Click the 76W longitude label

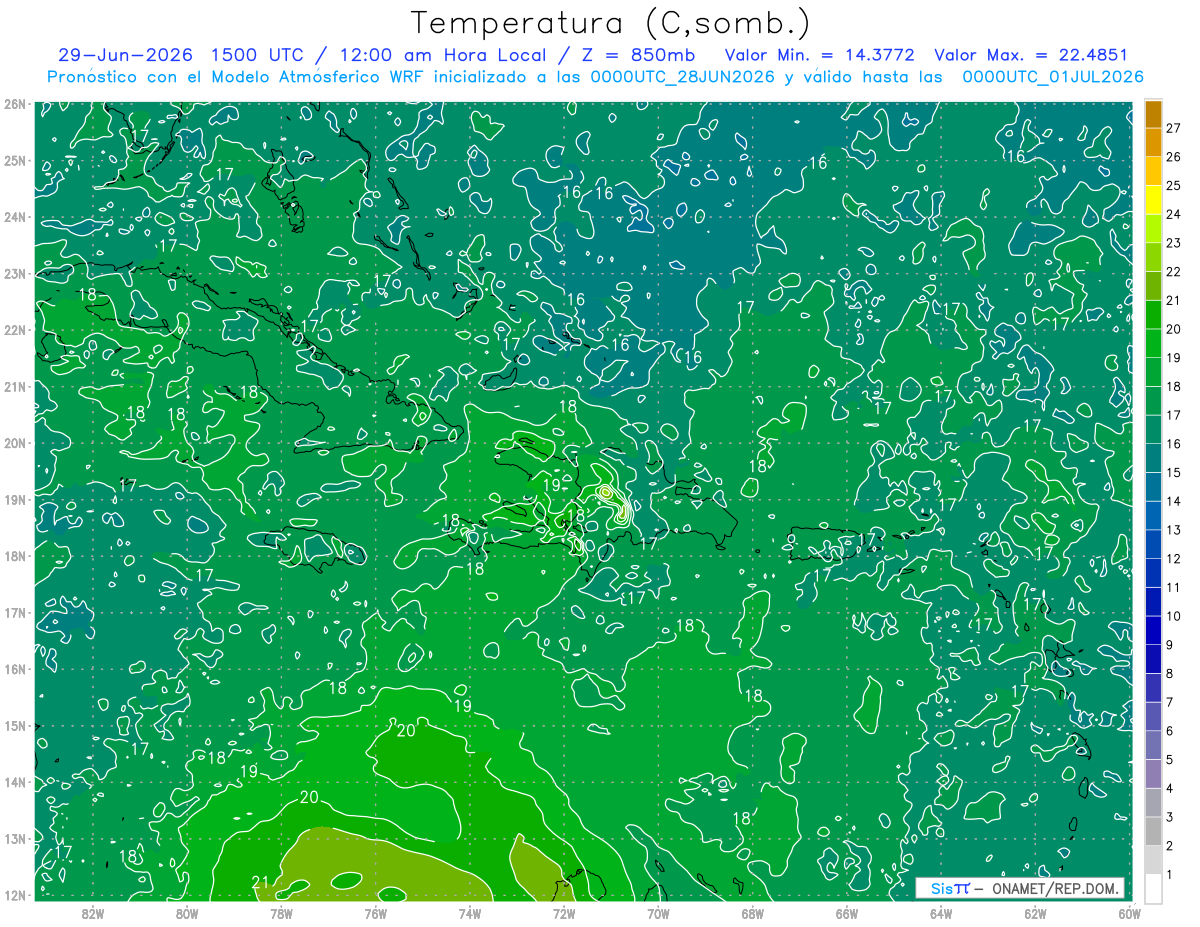pyautogui.click(x=376, y=913)
